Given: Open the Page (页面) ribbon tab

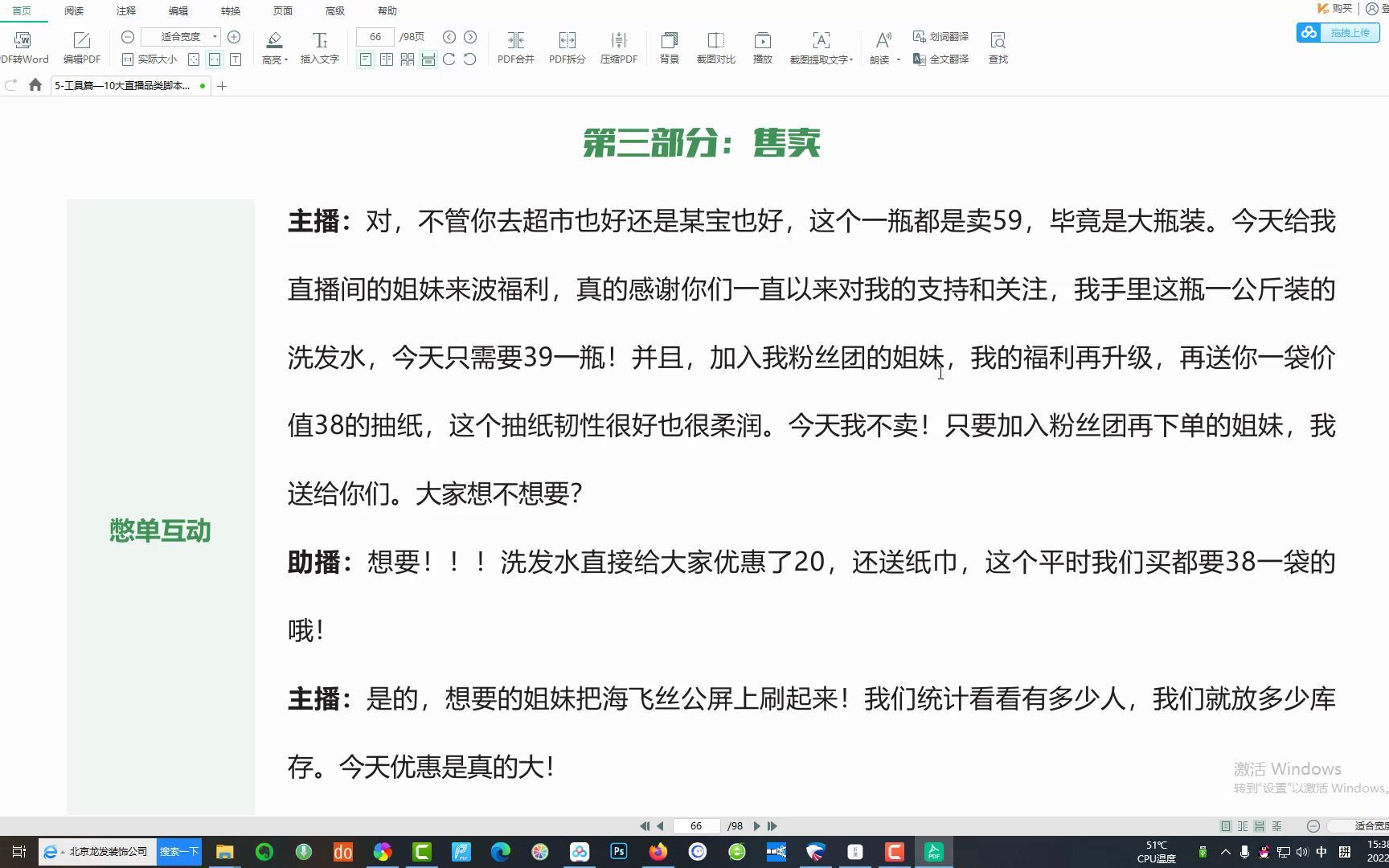Looking at the screenshot, I should (x=283, y=10).
